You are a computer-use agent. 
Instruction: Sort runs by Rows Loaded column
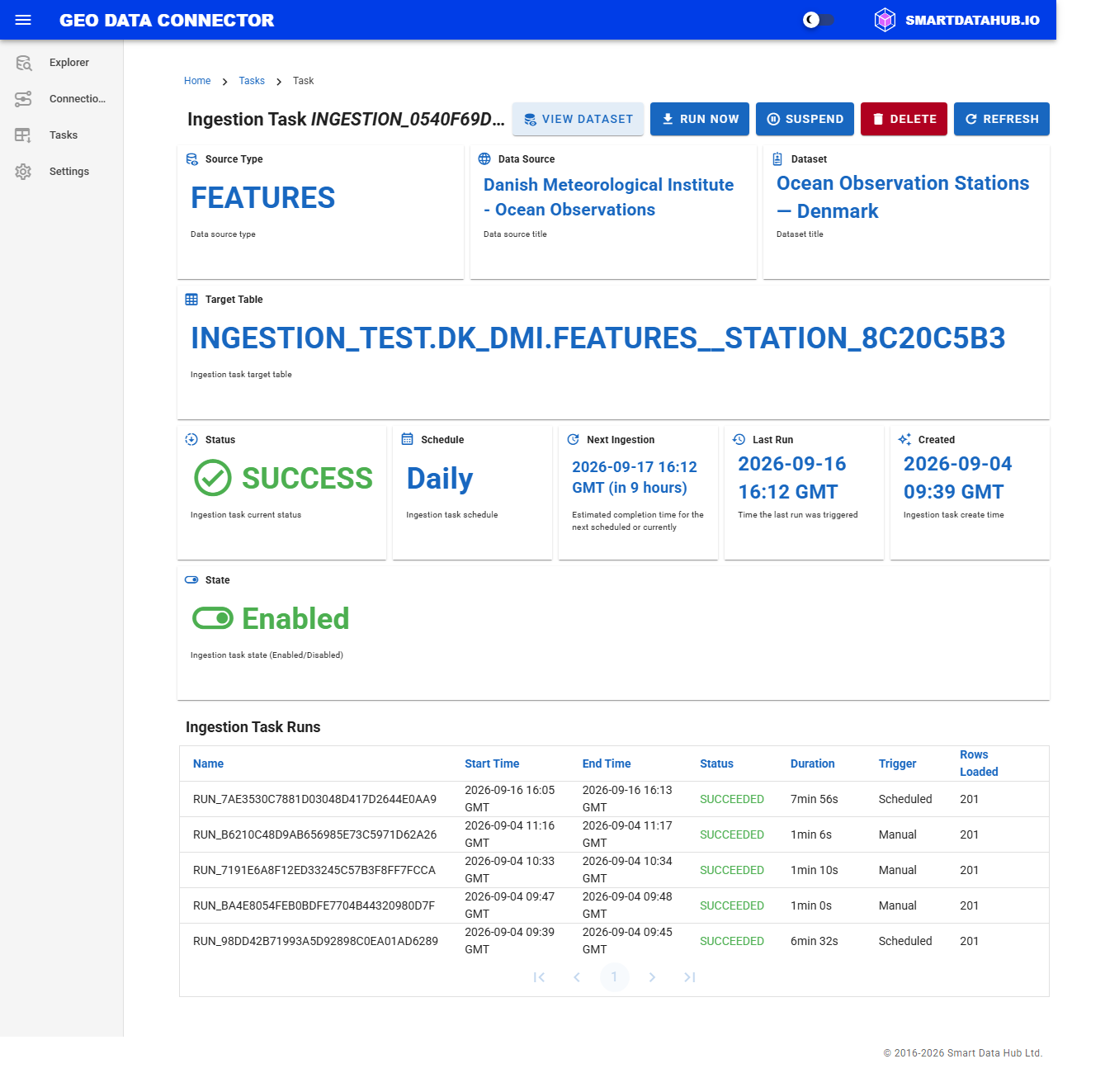click(979, 763)
